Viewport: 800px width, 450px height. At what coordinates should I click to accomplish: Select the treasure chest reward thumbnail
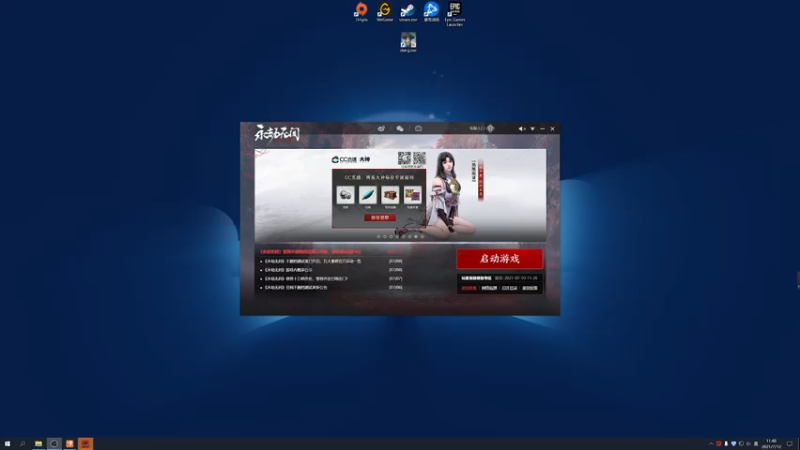[x=390, y=195]
